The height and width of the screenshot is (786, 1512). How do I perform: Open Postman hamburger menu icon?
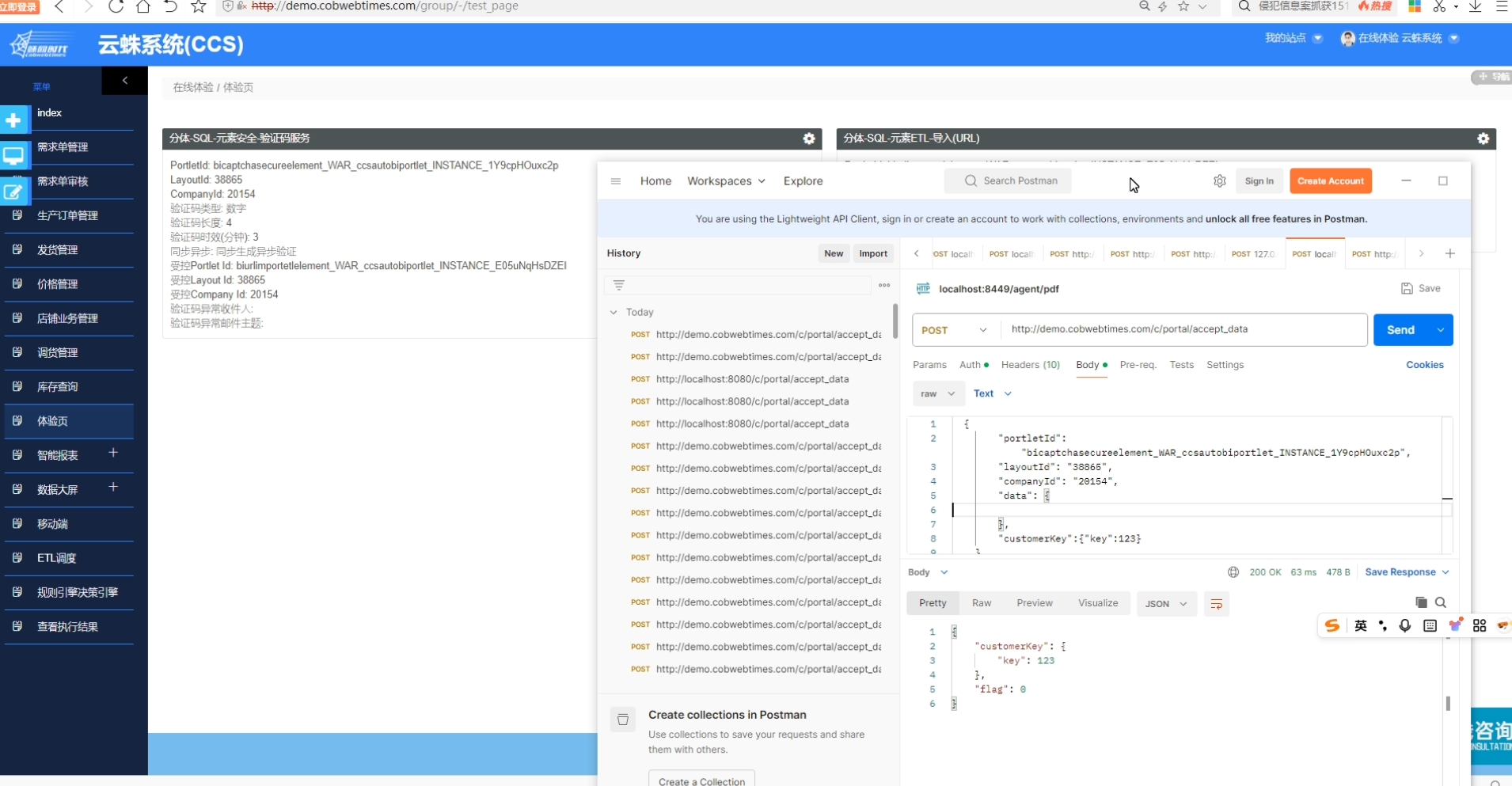click(x=615, y=181)
